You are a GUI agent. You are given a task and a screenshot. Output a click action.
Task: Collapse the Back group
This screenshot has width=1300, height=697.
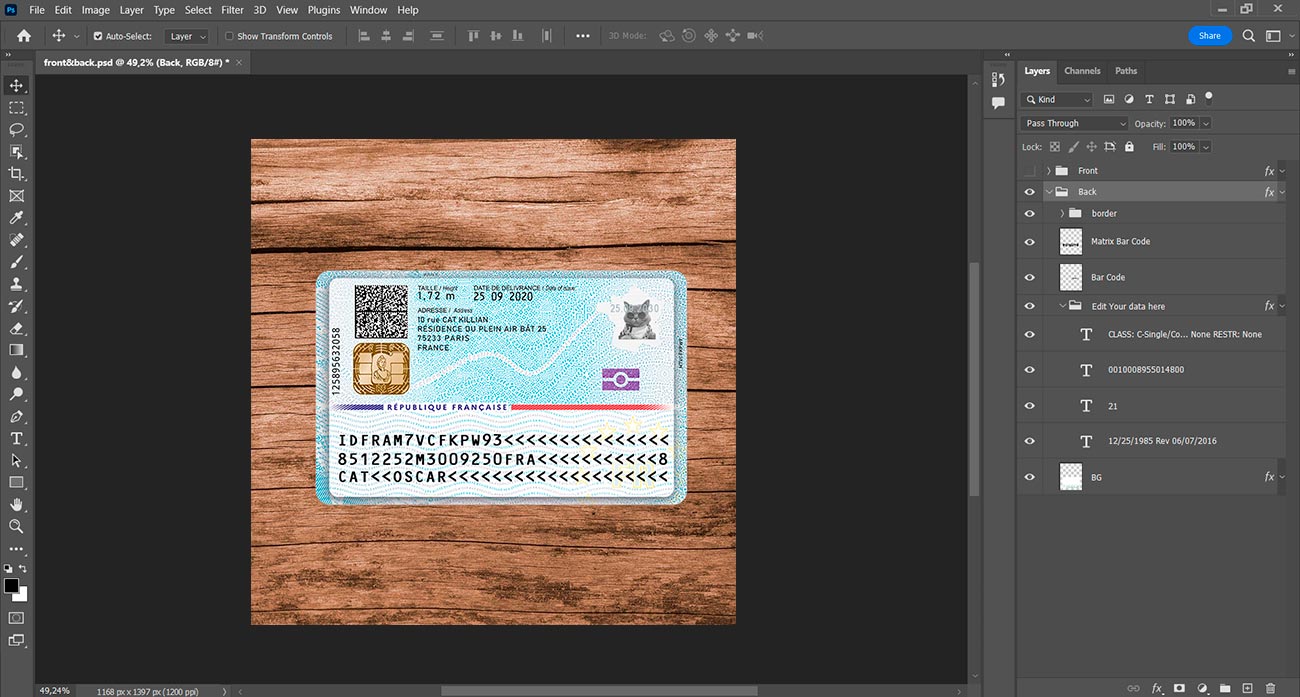[x=1048, y=192]
